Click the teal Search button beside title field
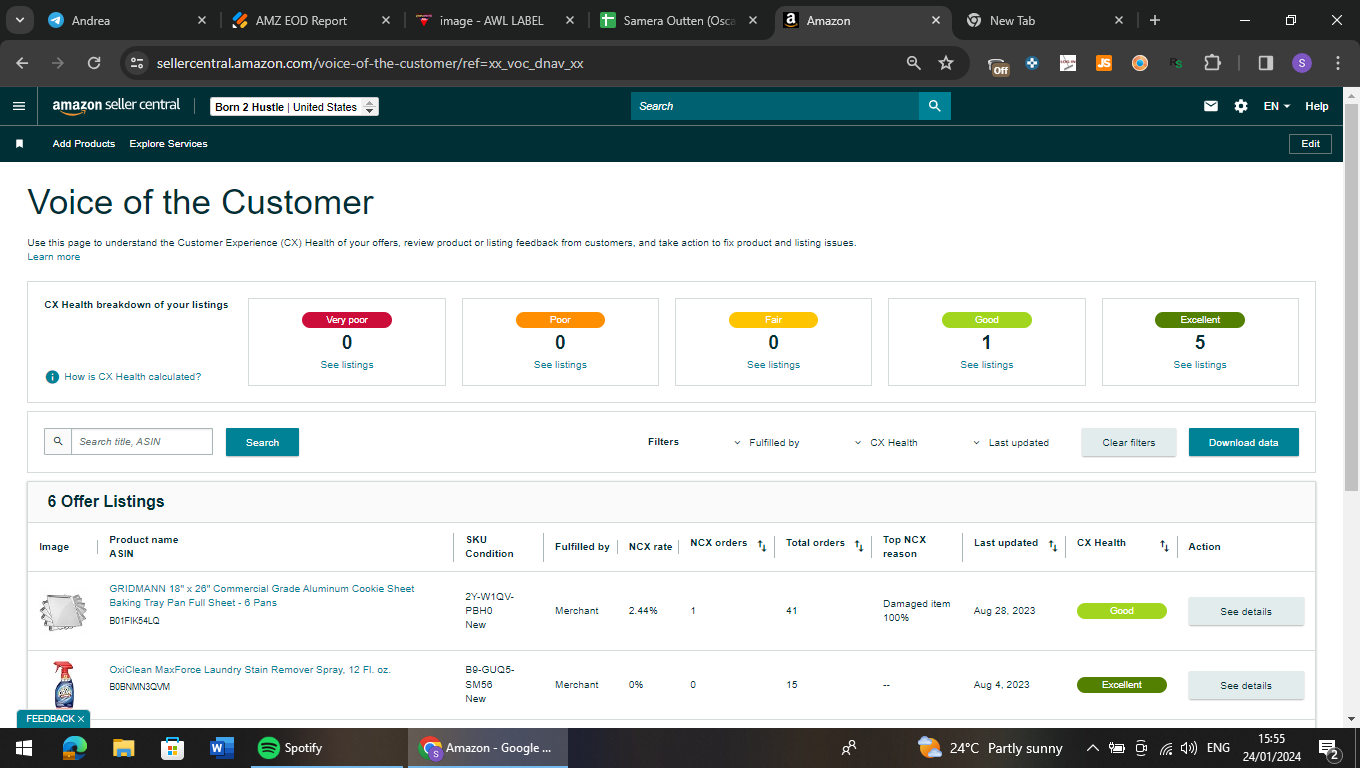 coord(262,442)
